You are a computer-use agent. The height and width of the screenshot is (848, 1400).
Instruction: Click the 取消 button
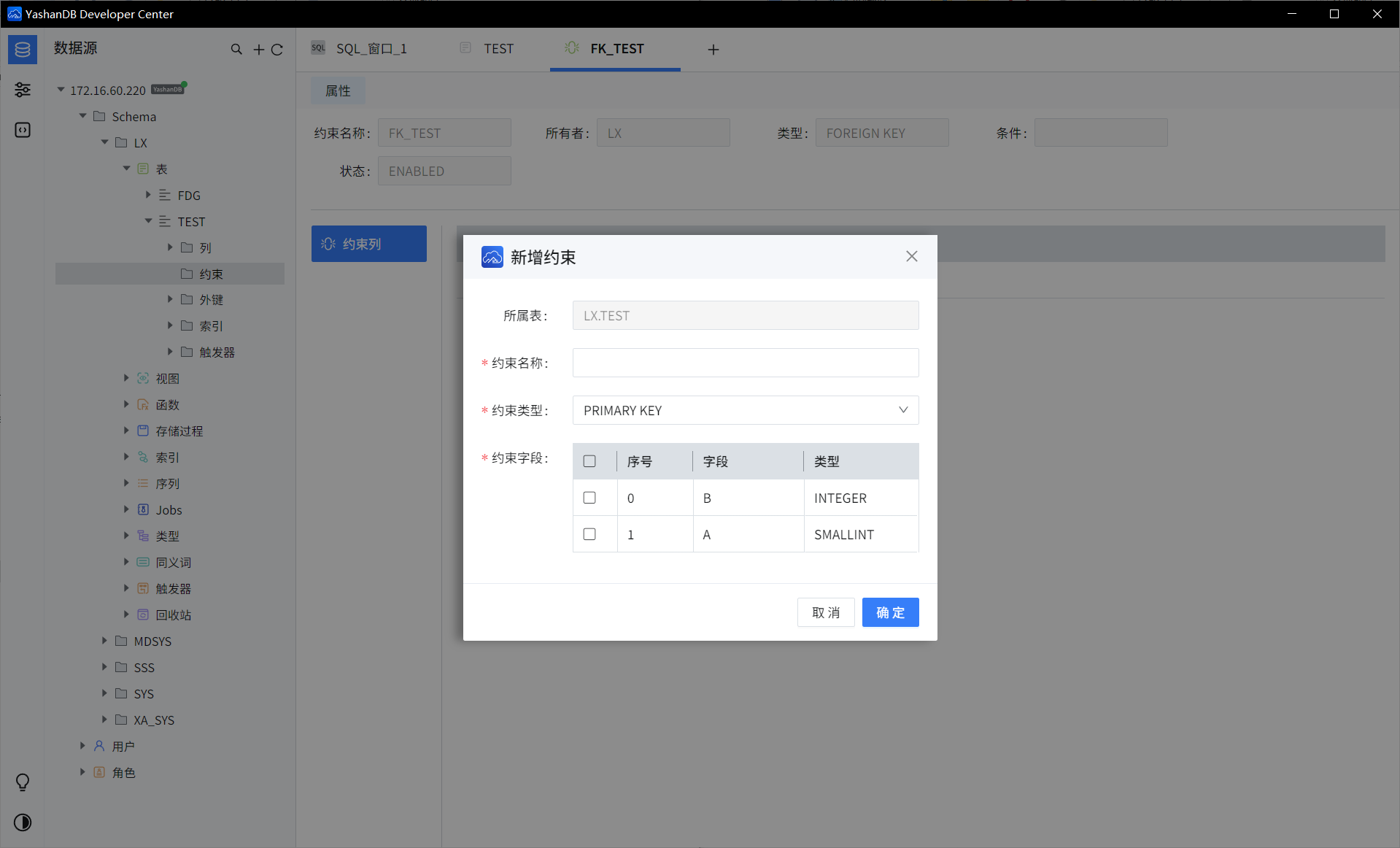tap(826, 612)
